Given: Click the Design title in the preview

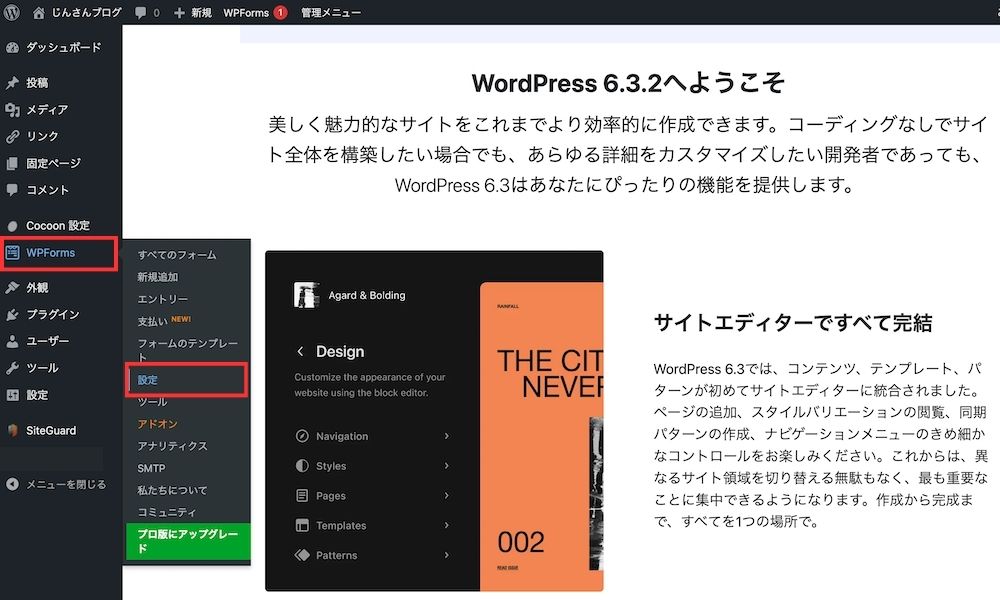Looking at the screenshot, I should [340, 351].
